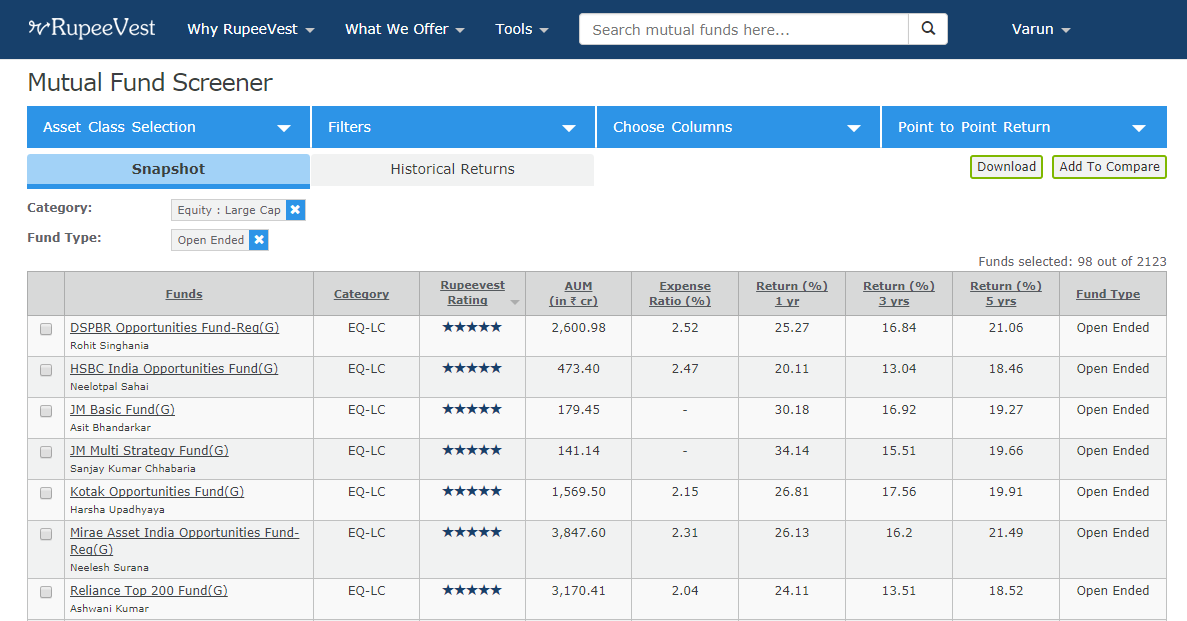The image size is (1187, 621).
Task: Click Kotak Opportunities Fund star rating
Action: click(472, 491)
